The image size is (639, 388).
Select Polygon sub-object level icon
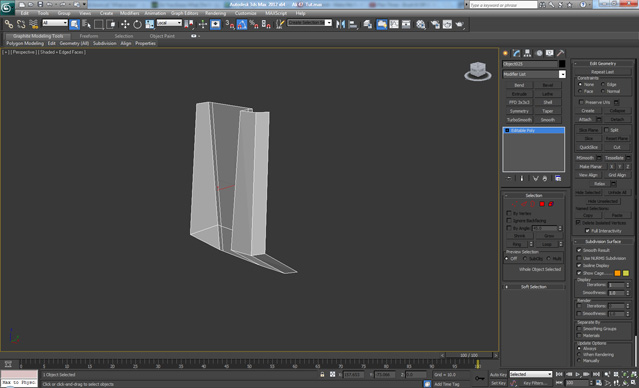pyautogui.click(x=542, y=204)
